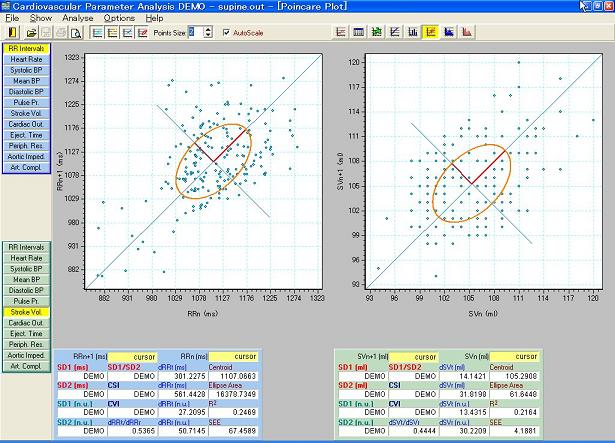Click the Ellipse Area value 16378.7349
The image size is (615, 443).
tap(233, 394)
